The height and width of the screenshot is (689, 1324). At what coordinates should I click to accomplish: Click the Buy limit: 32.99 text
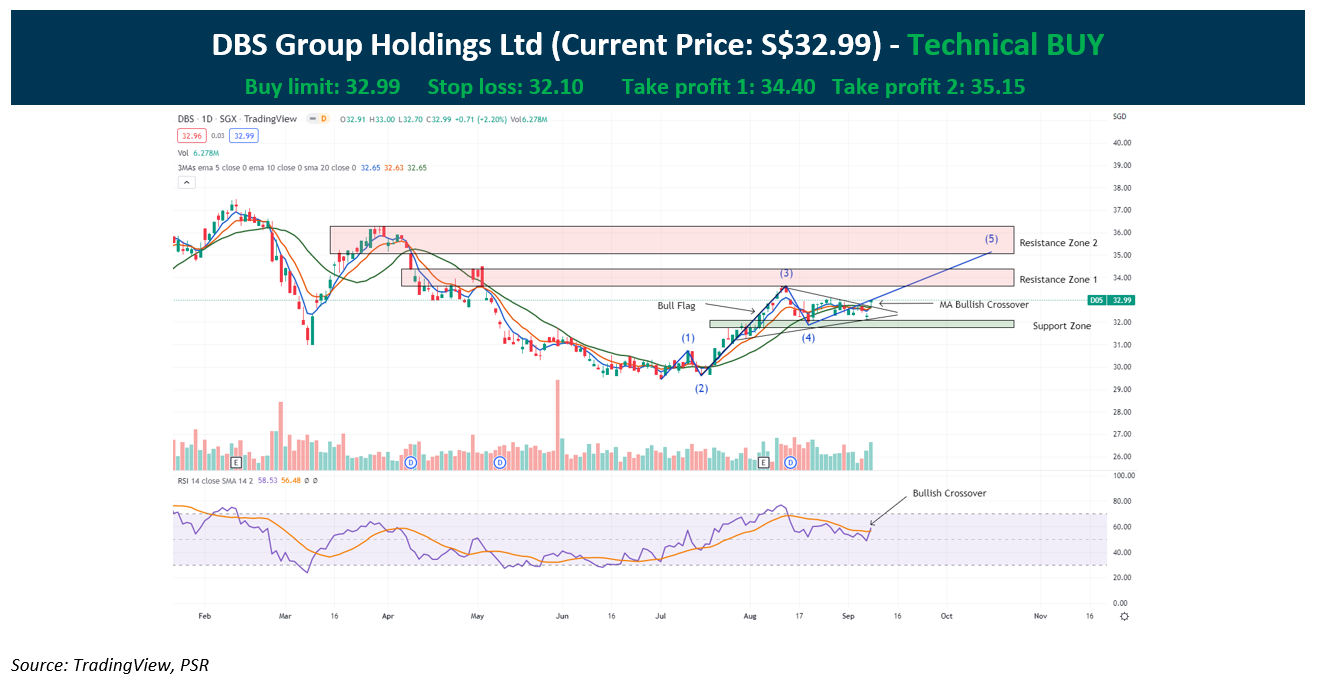pyautogui.click(x=323, y=87)
